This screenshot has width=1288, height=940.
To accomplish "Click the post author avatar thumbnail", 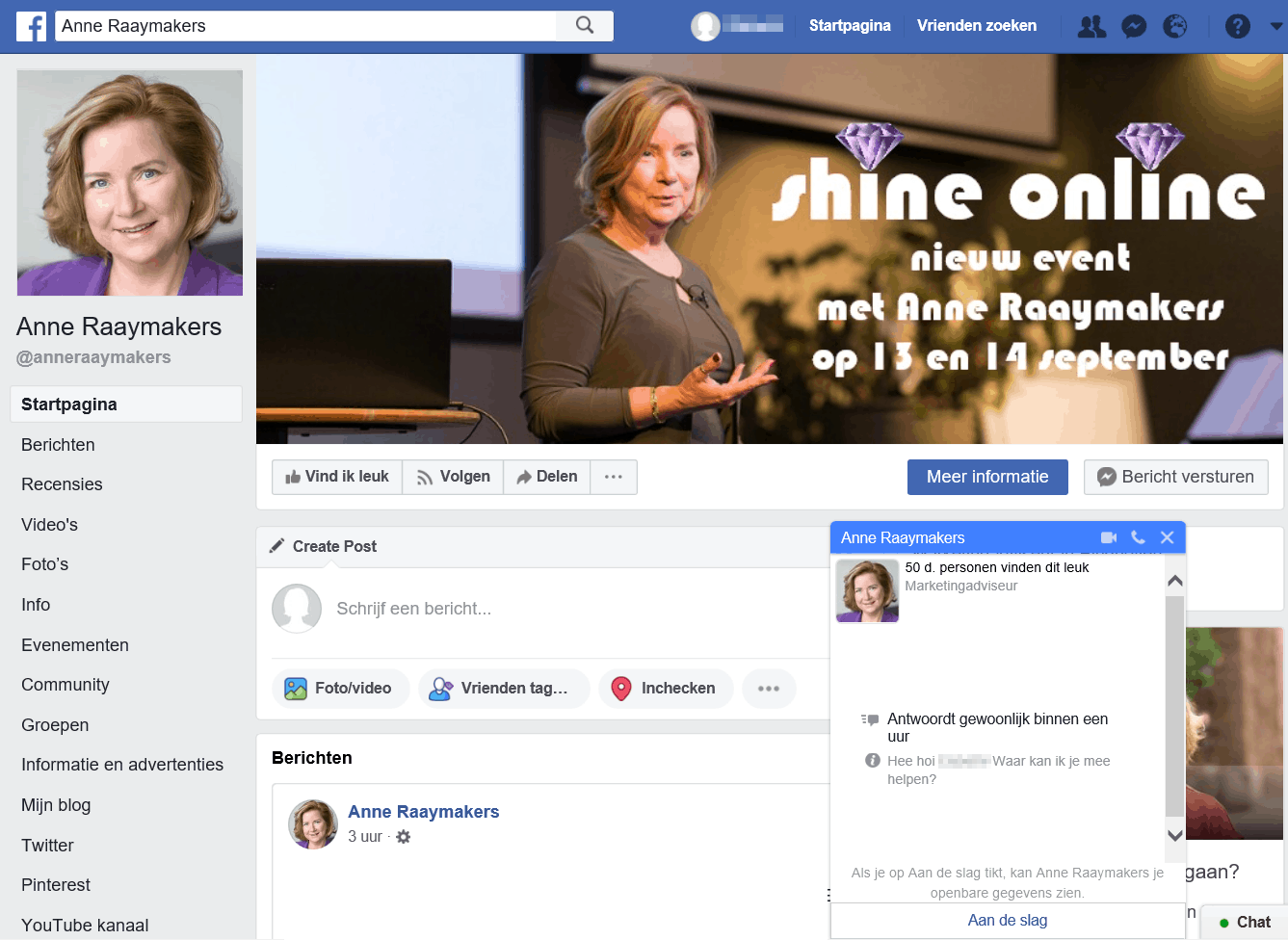I will point(313,824).
